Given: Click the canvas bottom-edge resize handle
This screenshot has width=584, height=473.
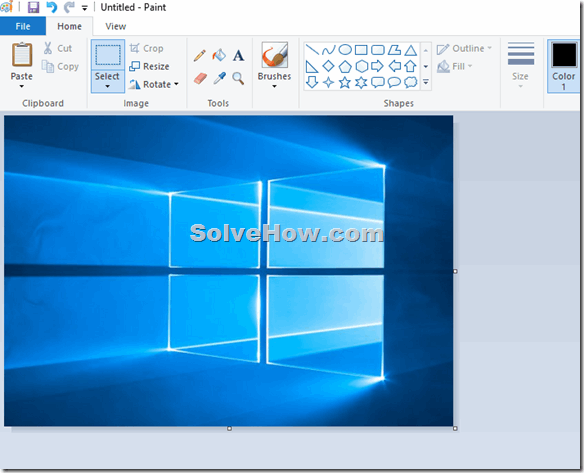Looking at the screenshot, I should pyautogui.click(x=229, y=429).
